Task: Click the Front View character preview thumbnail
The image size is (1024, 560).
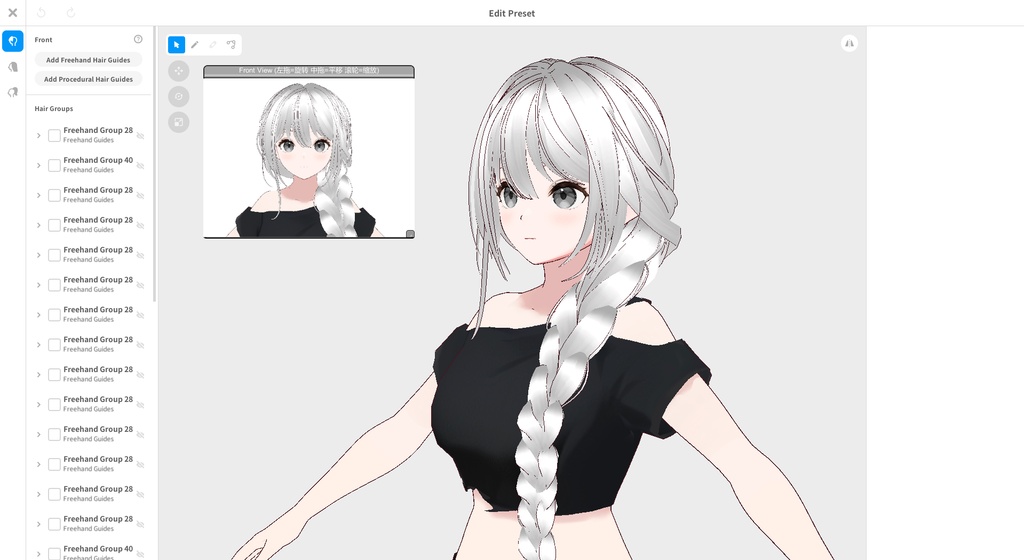Action: pyautogui.click(x=309, y=157)
